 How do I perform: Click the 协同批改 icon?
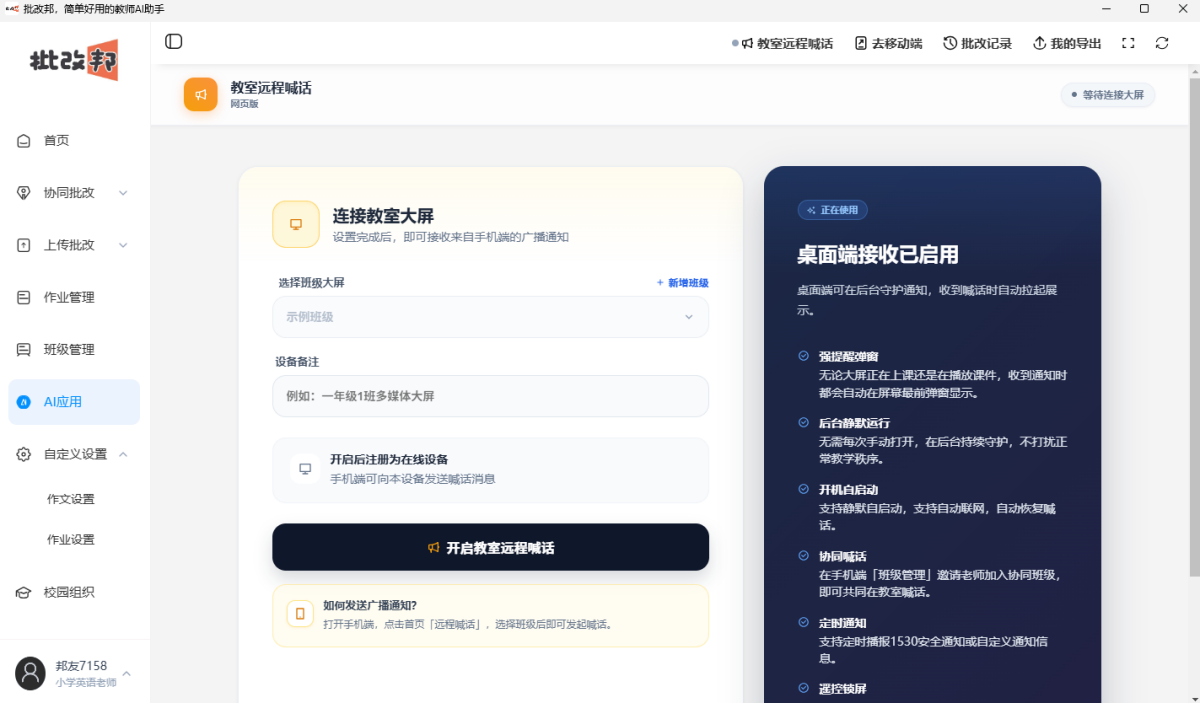tap(24, 193)
